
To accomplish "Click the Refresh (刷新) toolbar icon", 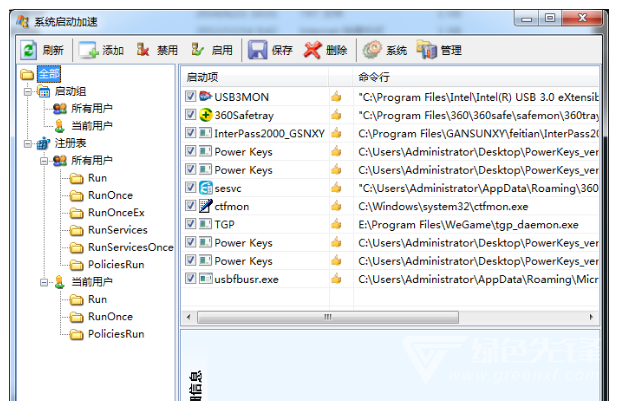I will (x=28, y=50).
